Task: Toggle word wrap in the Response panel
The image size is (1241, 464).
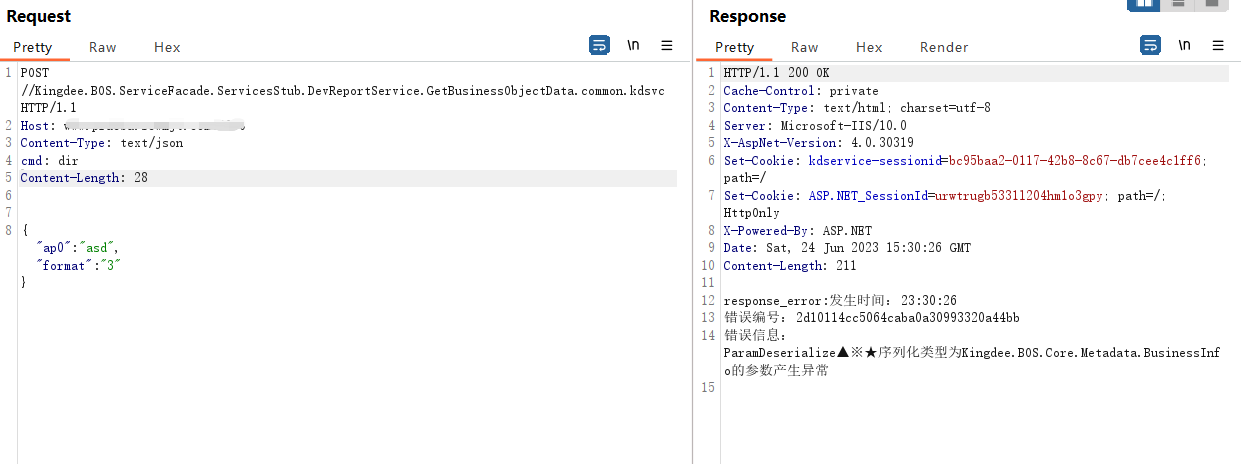Action: [x=1151, y=45]
